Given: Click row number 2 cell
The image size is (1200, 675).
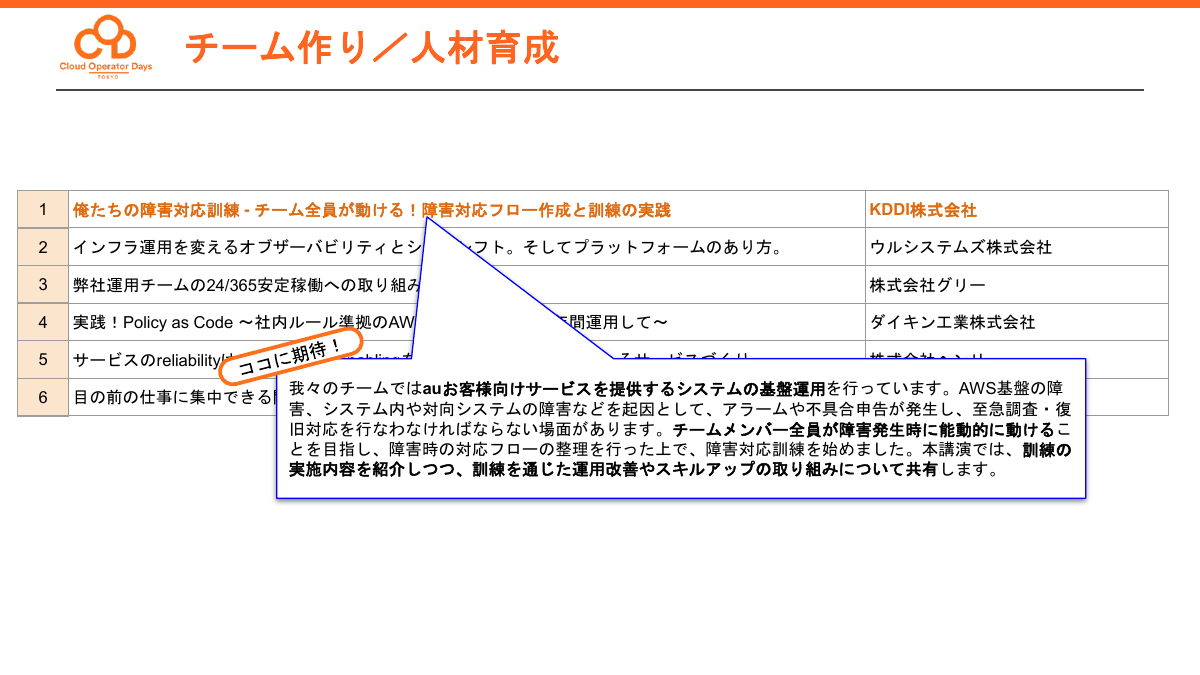Looking at the screenshot, I should point(43,247).
